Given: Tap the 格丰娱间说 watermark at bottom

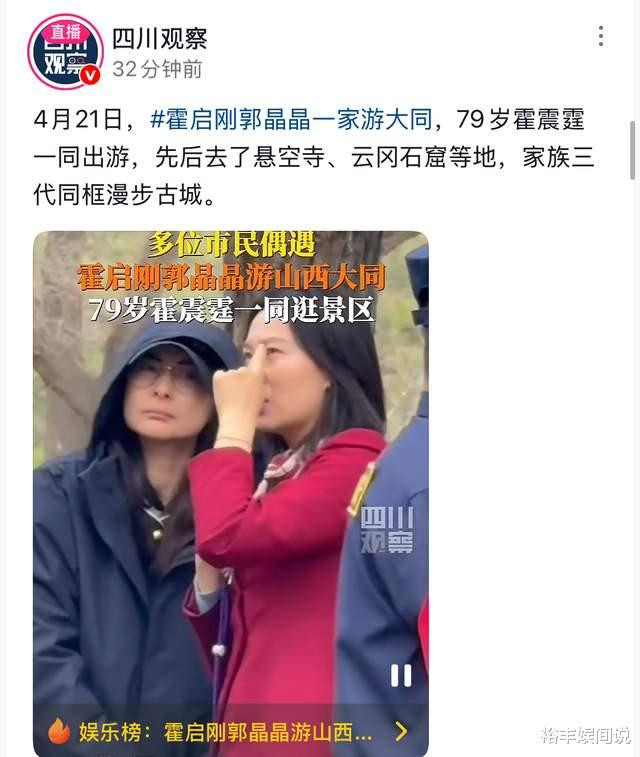Looking at the screenshot, I should pos(585,735).
